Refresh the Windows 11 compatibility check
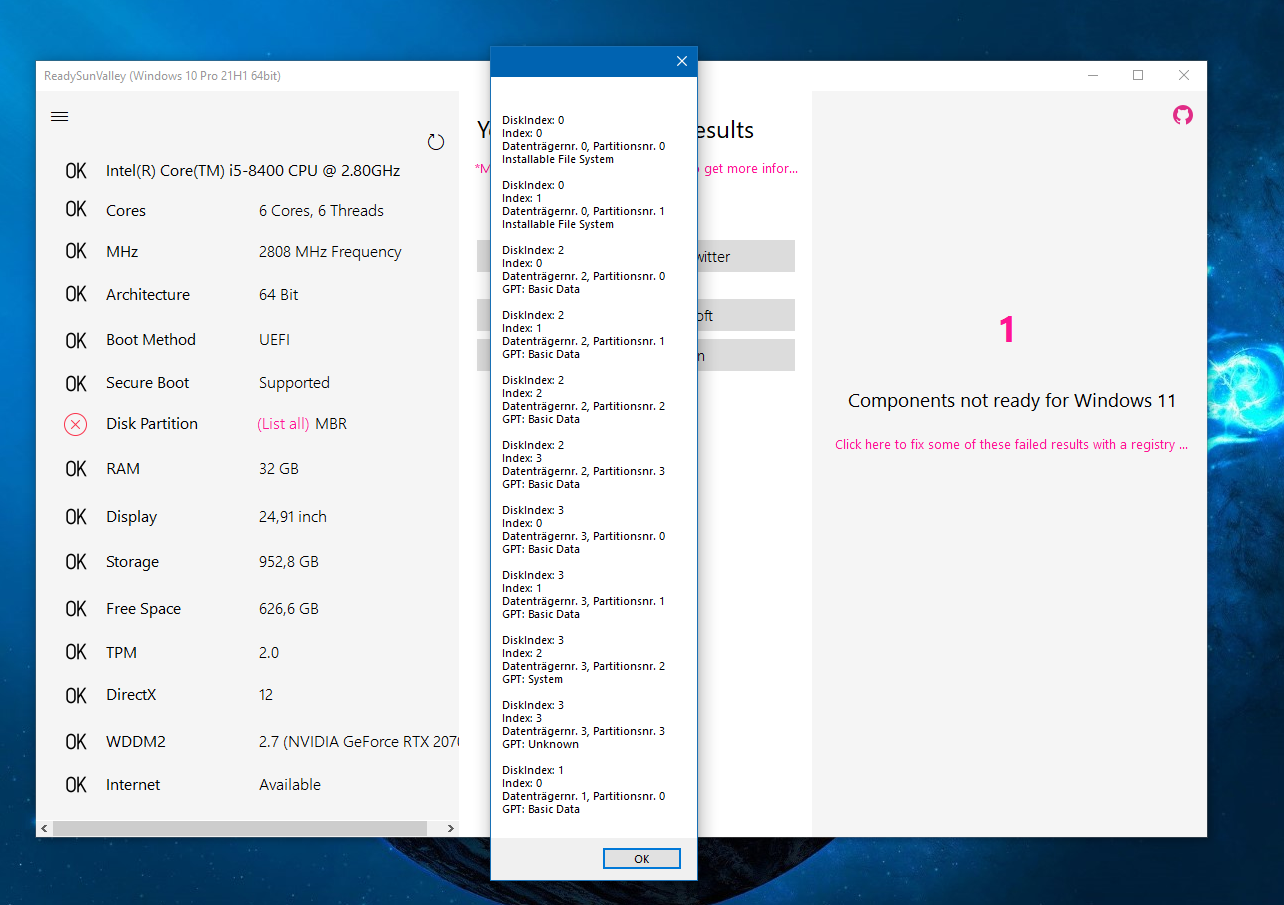 click(435, 142)
